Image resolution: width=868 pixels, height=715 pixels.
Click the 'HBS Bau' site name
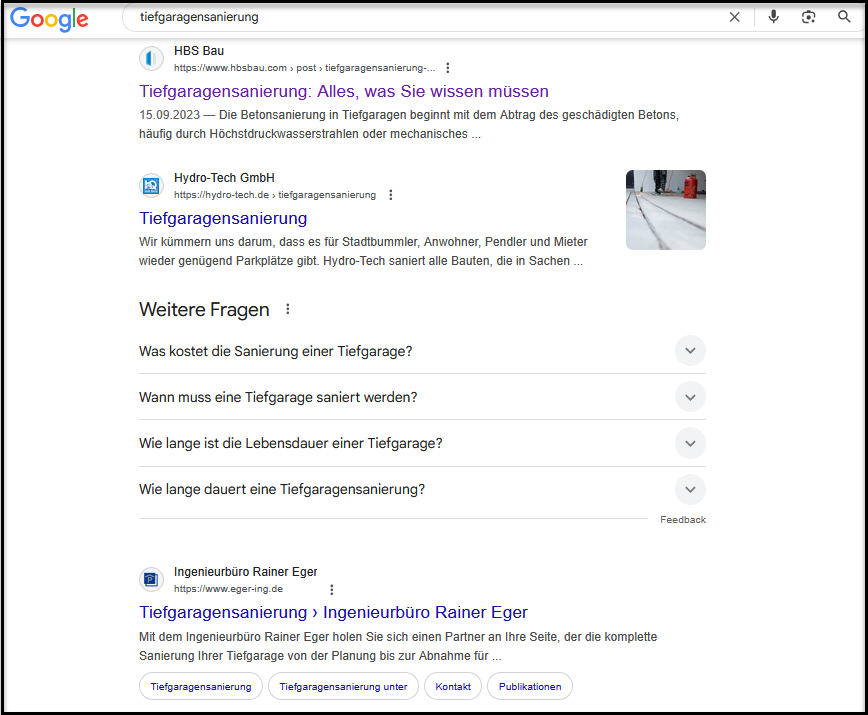(199, 51)
